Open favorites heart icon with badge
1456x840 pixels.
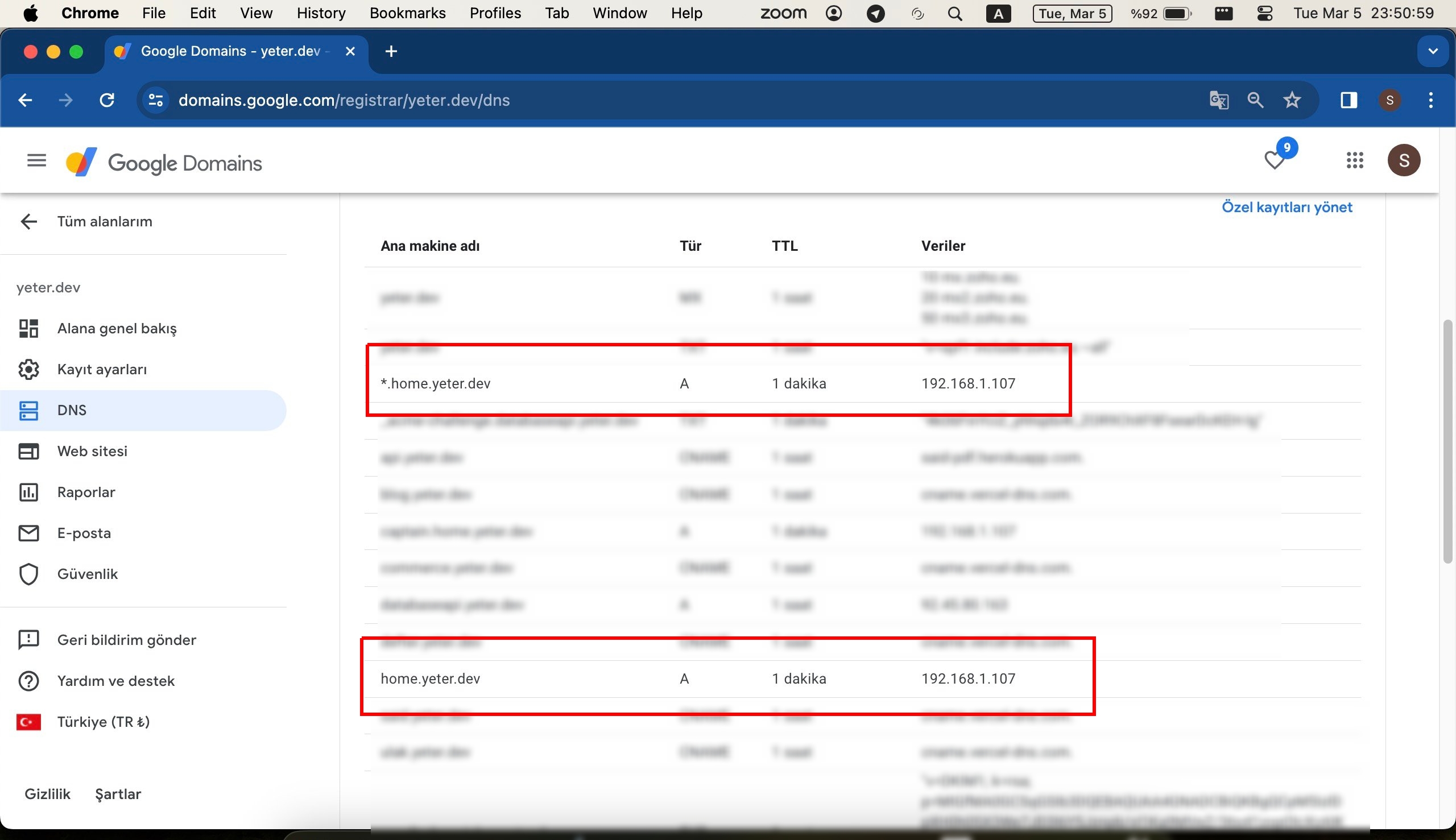(x=1275, y=159)
